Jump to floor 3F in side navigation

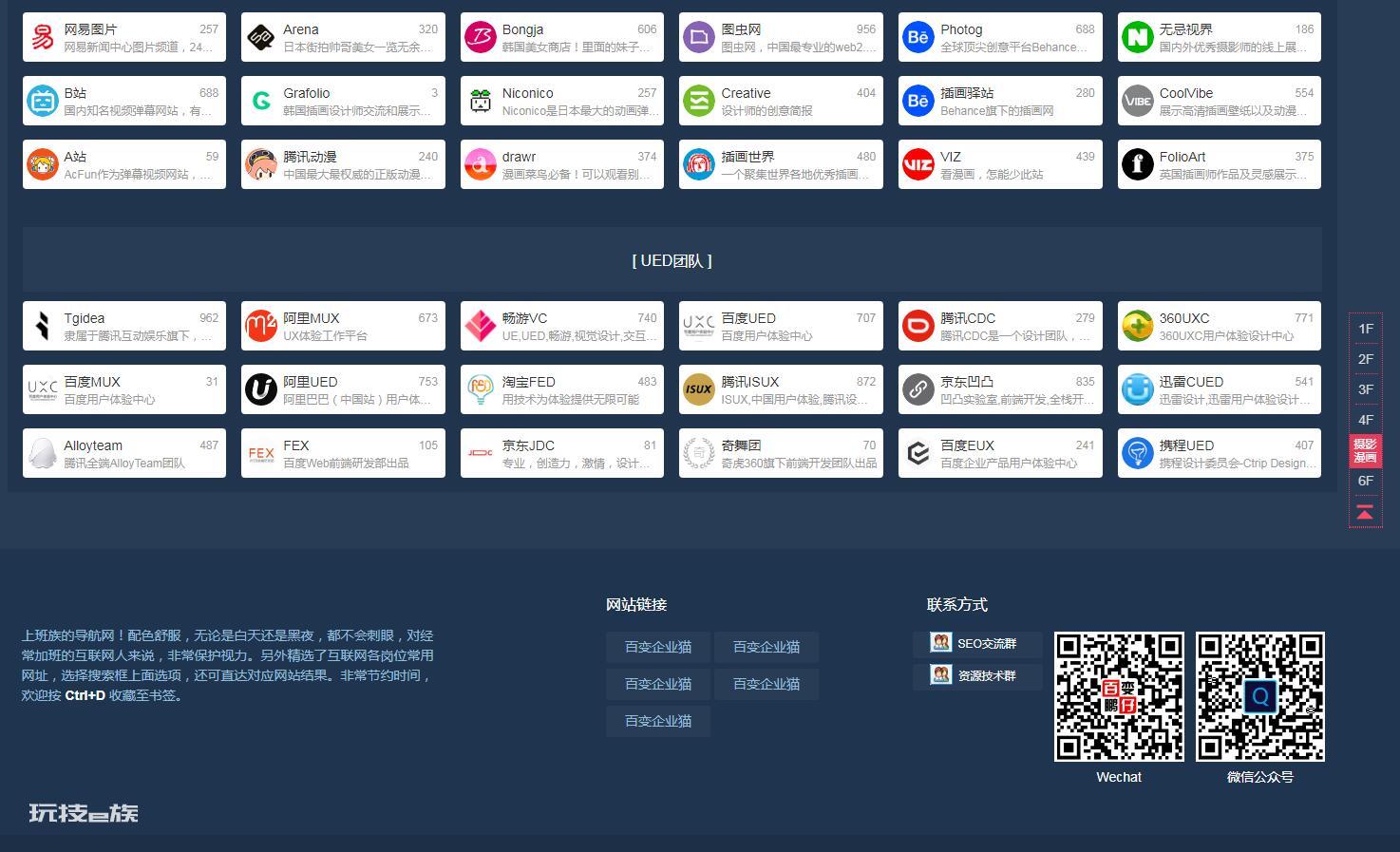[1365, 389]
